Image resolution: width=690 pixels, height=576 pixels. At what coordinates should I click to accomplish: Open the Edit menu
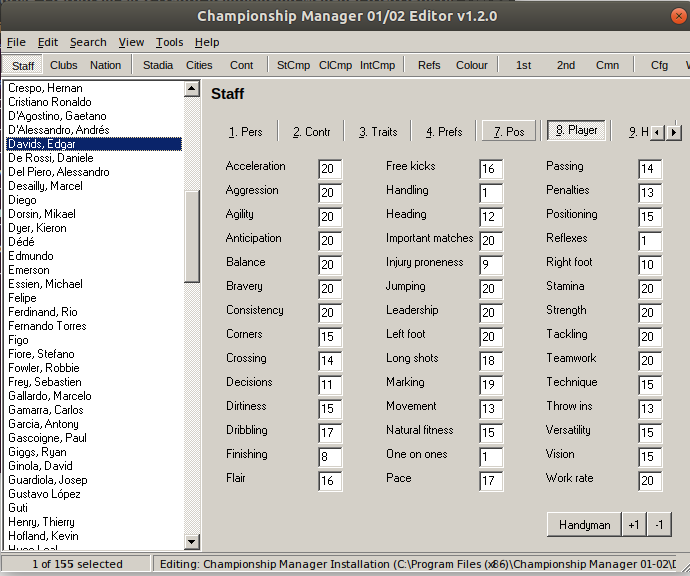48,42
